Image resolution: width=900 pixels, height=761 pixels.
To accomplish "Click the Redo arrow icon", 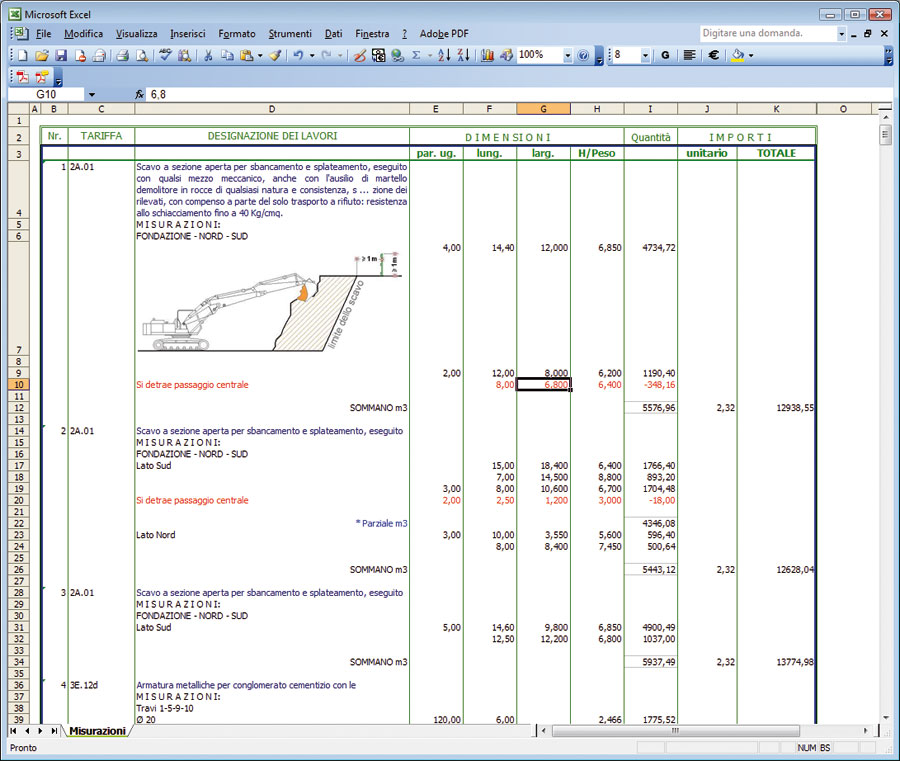I will coord(327,56).
